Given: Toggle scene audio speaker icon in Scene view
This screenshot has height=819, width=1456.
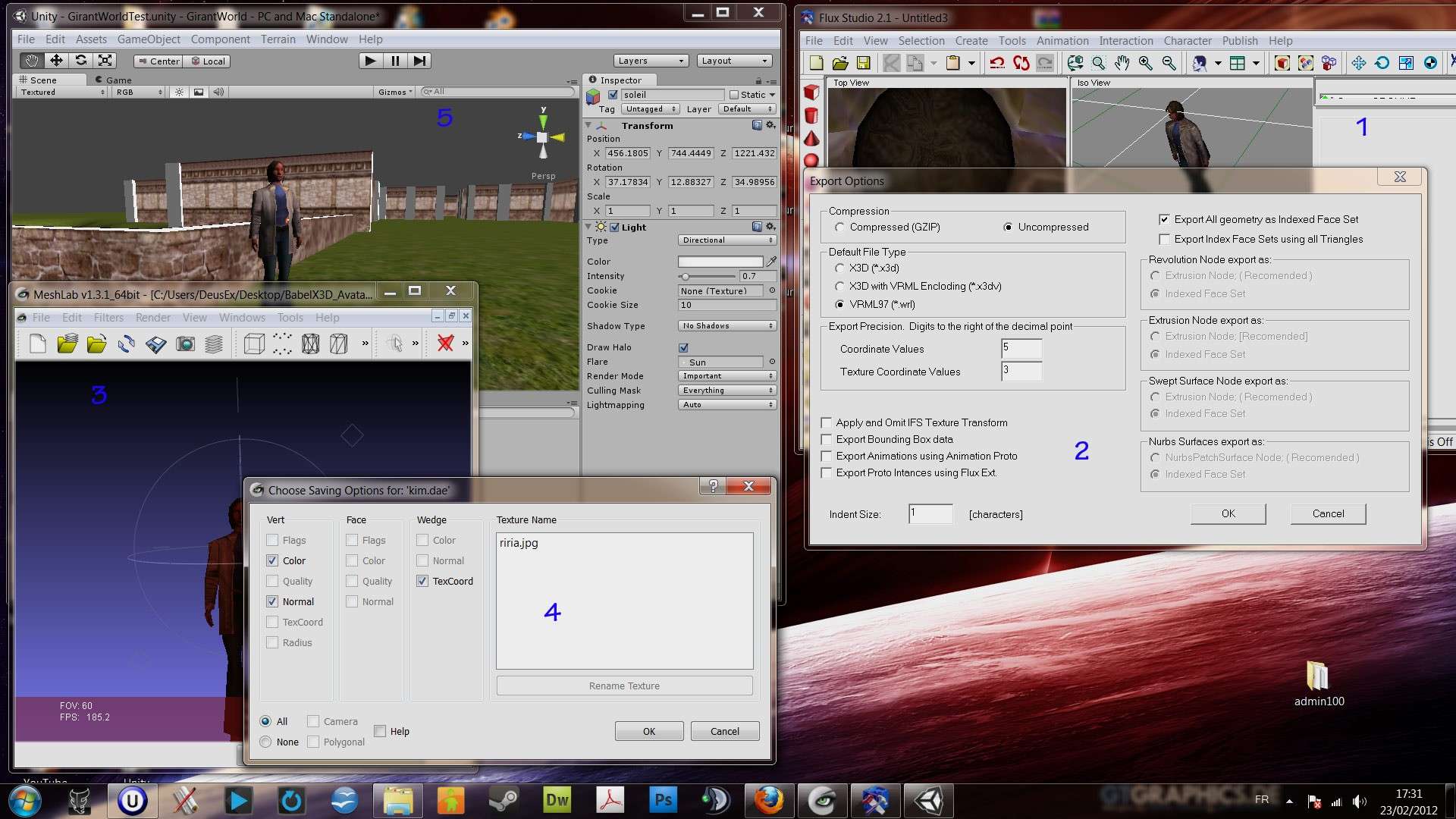Looking at the screenshot, I should click(218, 92).
